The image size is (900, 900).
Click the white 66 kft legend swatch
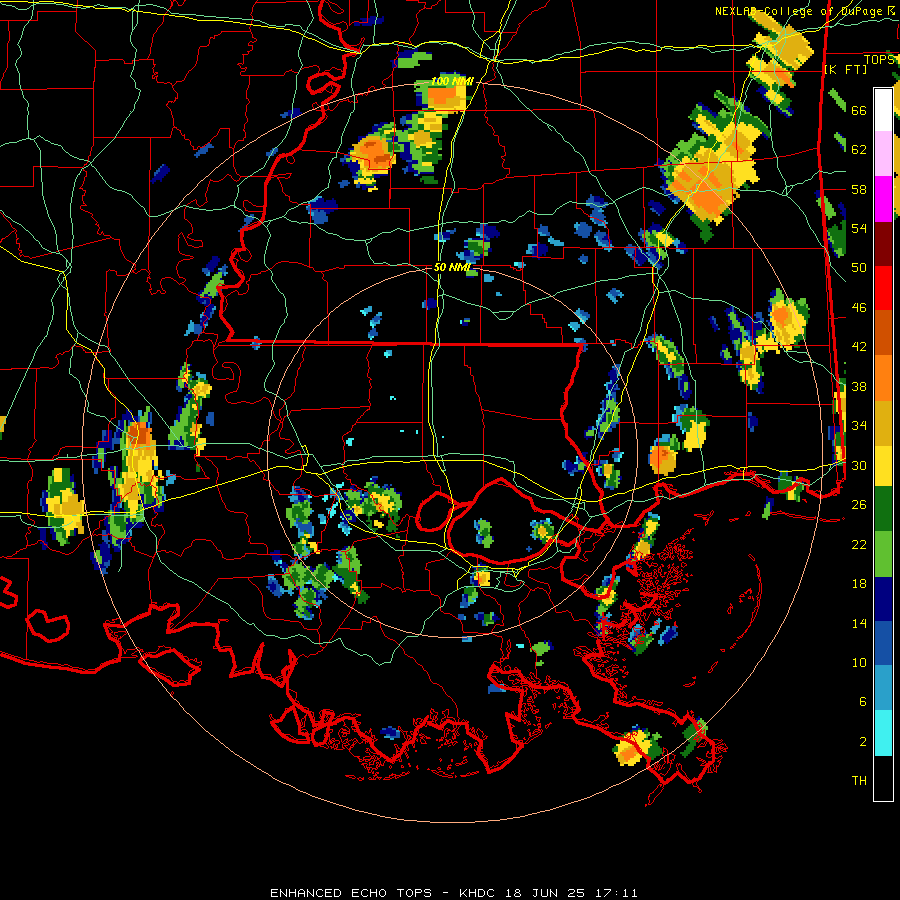[x=883, y=110]
